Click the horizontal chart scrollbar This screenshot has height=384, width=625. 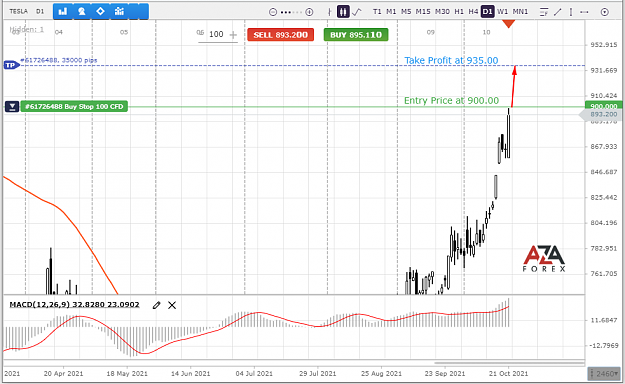point(509,363)
